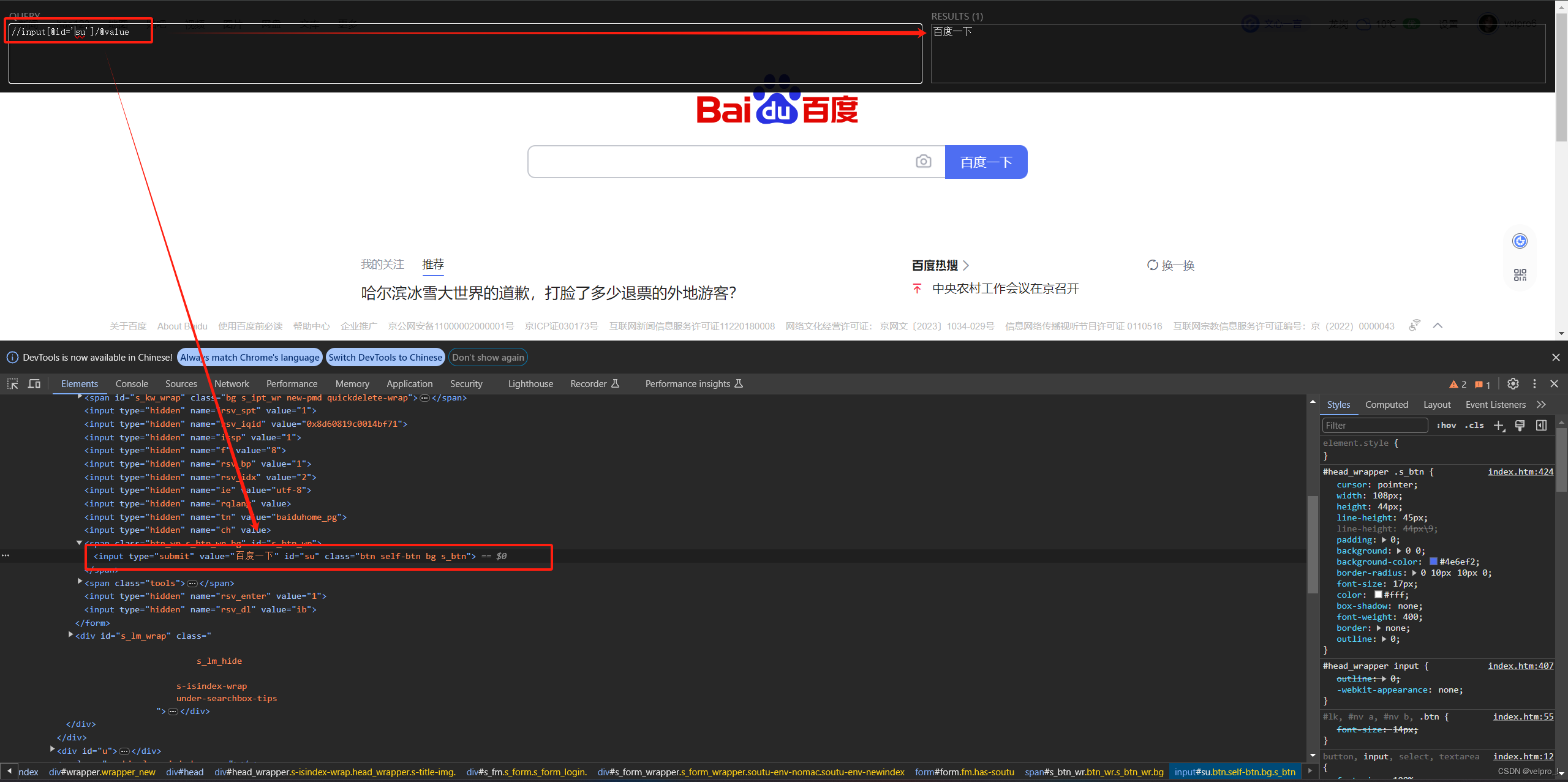Switch to the Sources tab

pyautogui.click(x=181, y=384)
